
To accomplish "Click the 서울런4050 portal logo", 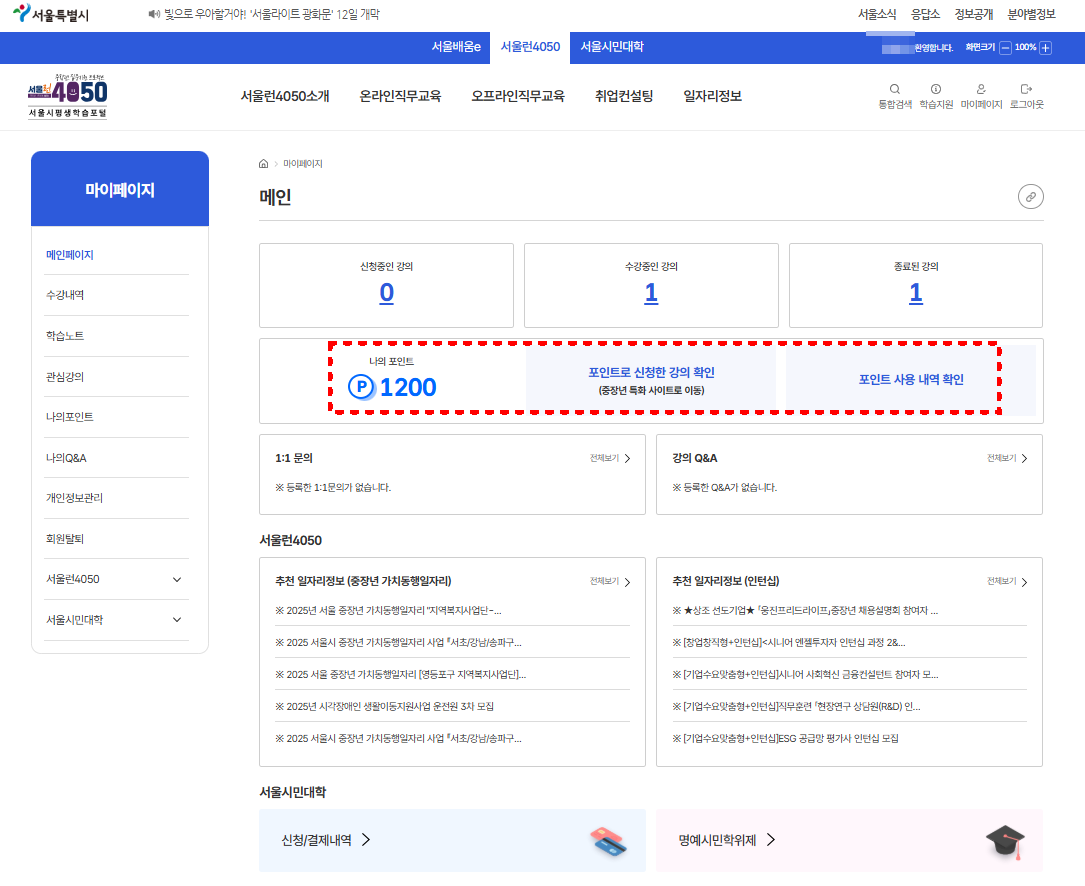I will tap(67, 96).
